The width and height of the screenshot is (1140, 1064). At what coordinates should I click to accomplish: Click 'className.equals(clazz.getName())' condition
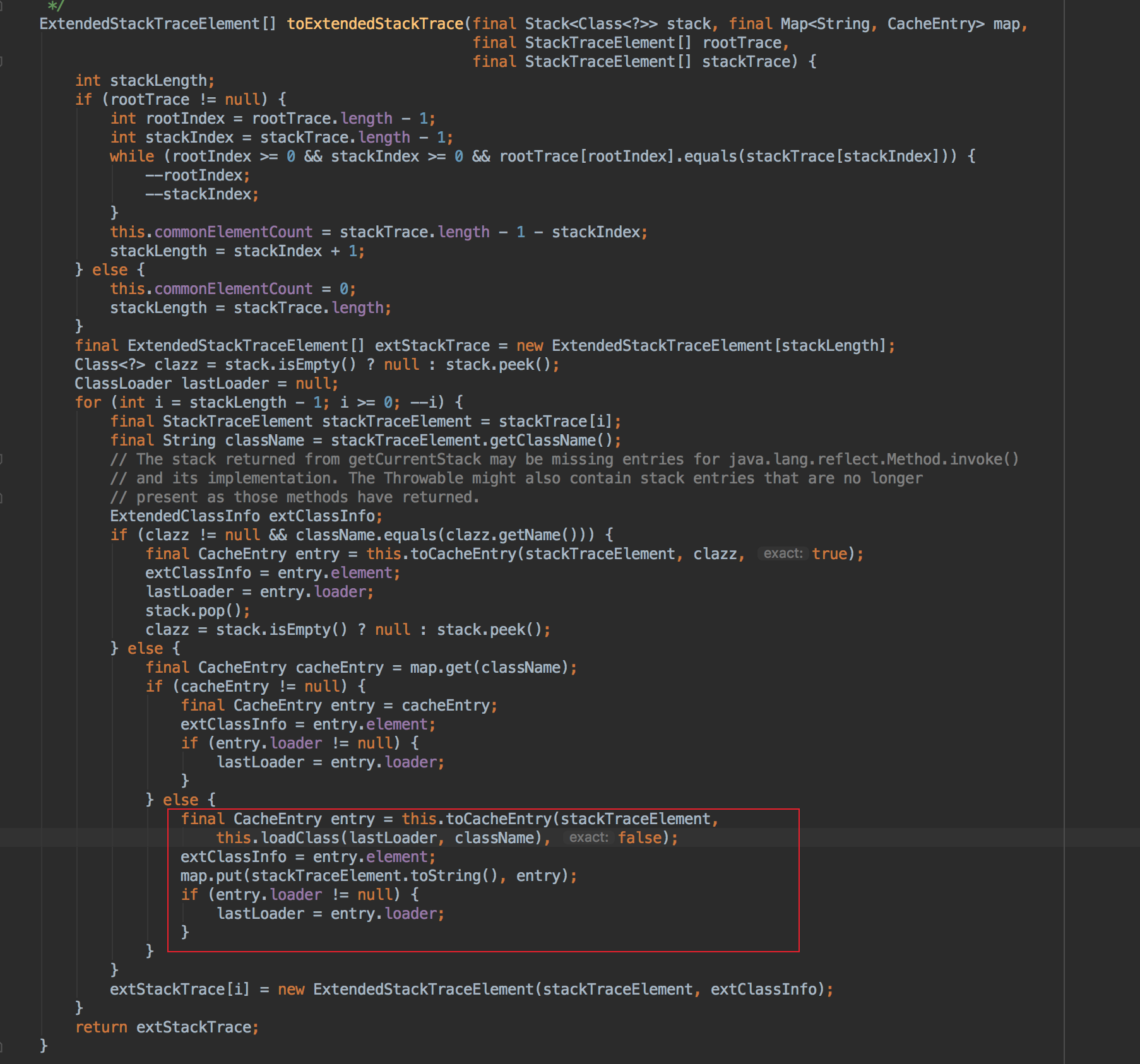tap(441, 535)
